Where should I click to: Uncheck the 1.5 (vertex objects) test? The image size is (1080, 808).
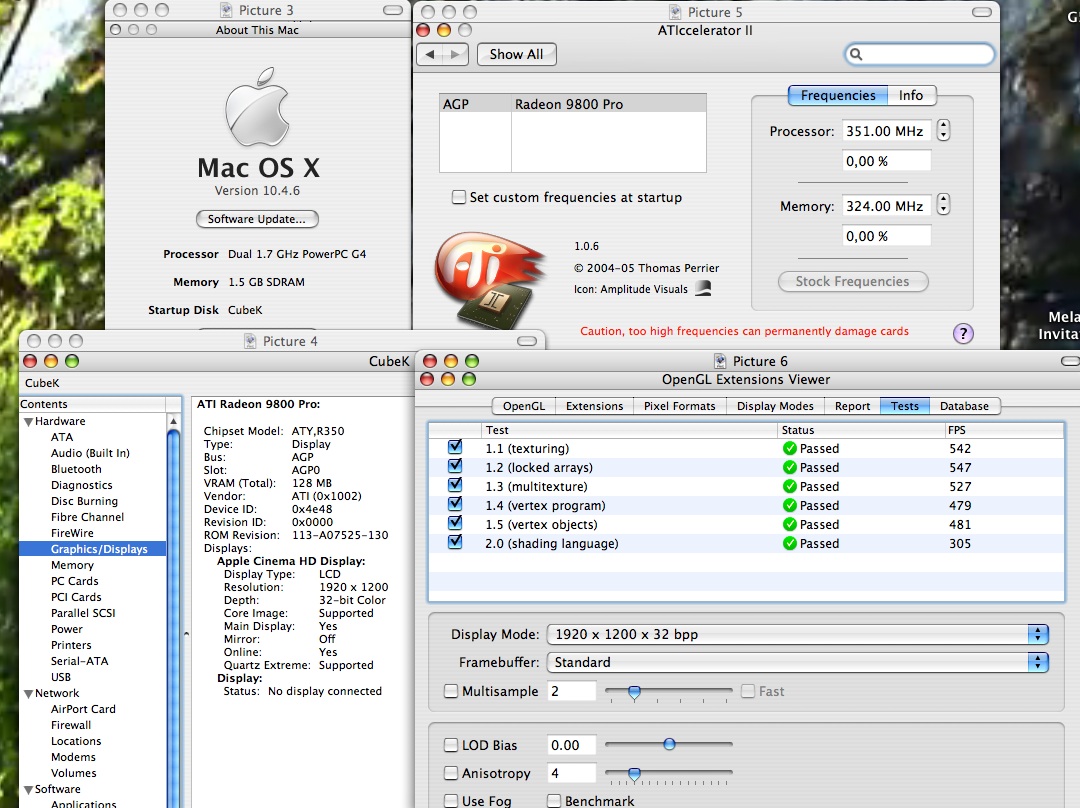tap(455, 523)
